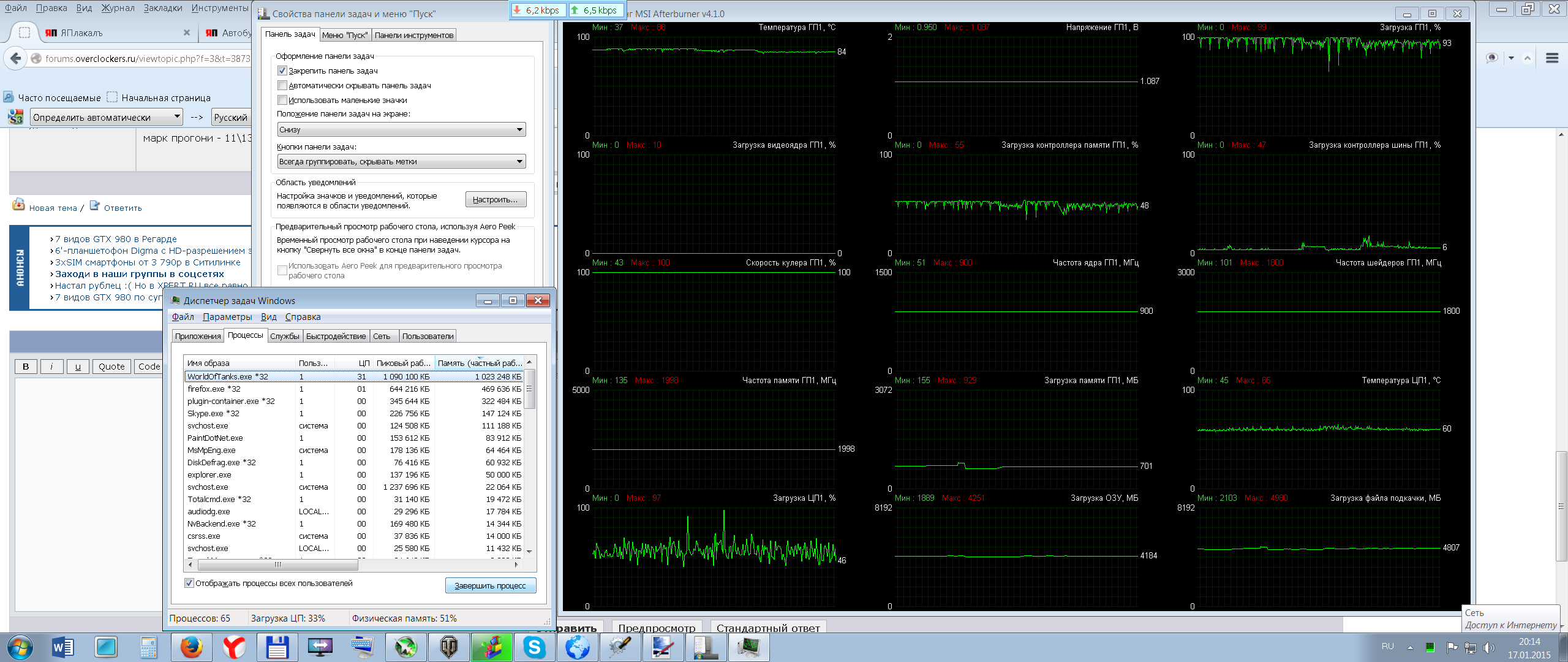Switch to 'Быстродействие' tab in Task Manager
This screenshot has width=1568, height=662.
tap(336, 337)
